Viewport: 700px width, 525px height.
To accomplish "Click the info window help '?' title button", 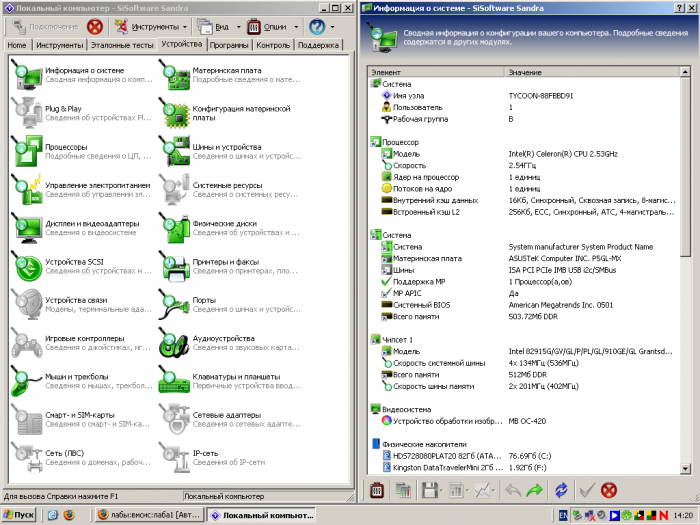I will coord(678,8).
